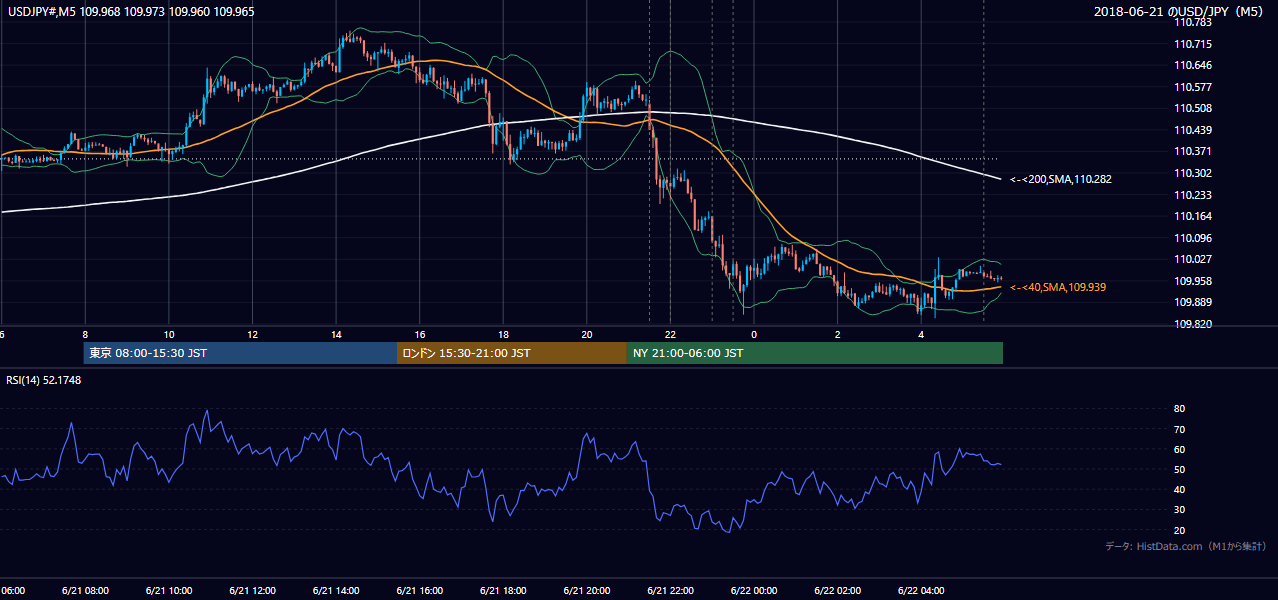This screenshot has height=600, width=1278.
Task: Select the London 15:30-21:00 JST session bar
Action: tap(512, 353)
